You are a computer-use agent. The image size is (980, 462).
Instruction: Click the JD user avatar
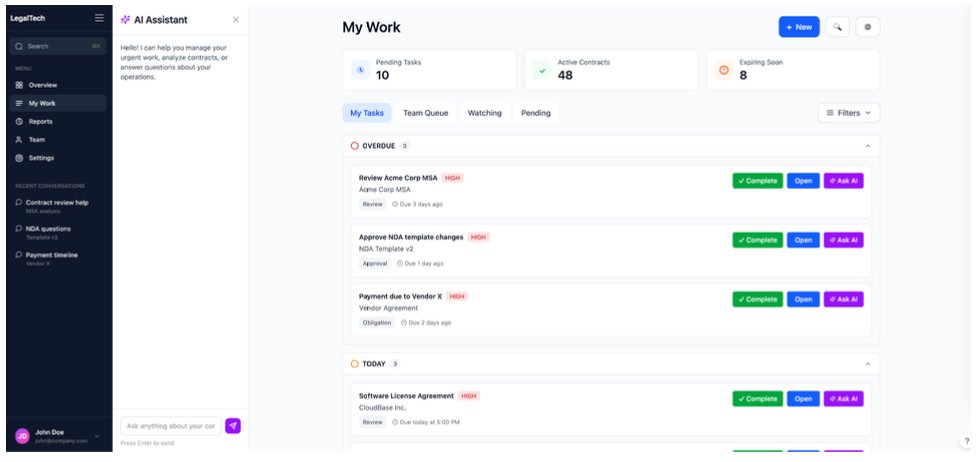point(22,436)
